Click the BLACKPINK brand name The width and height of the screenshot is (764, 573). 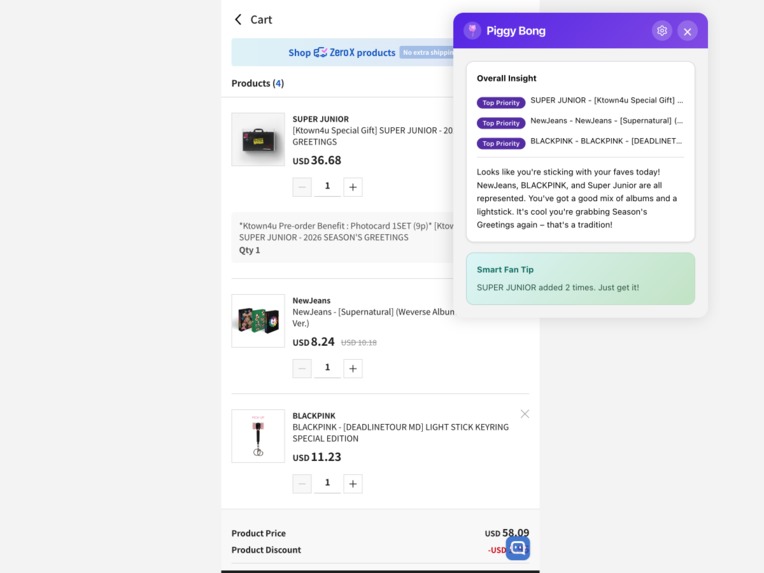(x=314, y=416)
